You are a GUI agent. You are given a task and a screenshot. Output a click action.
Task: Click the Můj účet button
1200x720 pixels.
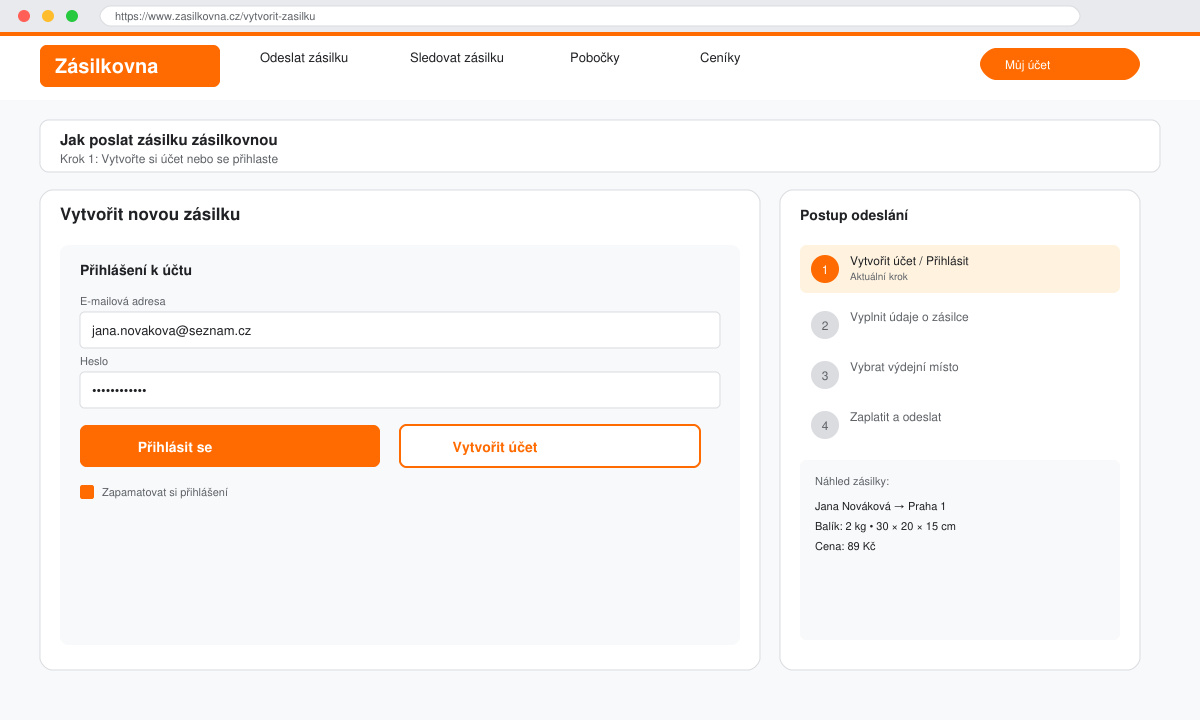pyautogui.click(x=1060, y=64)
